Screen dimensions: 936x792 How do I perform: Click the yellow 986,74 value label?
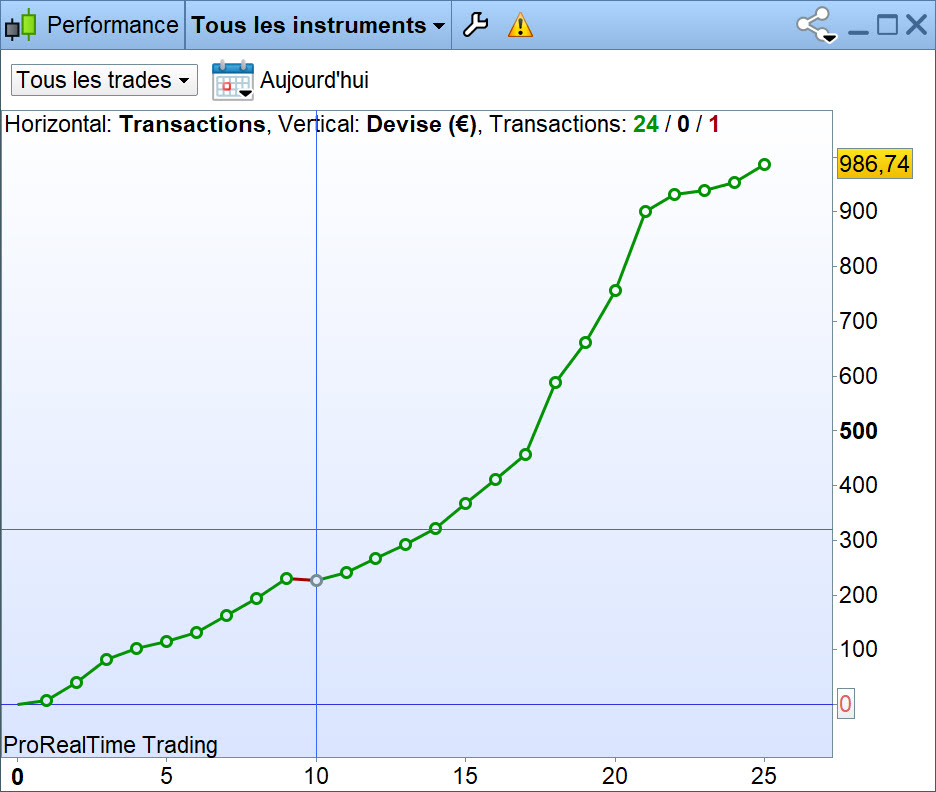pyautogui.click(x=875, y=164)
